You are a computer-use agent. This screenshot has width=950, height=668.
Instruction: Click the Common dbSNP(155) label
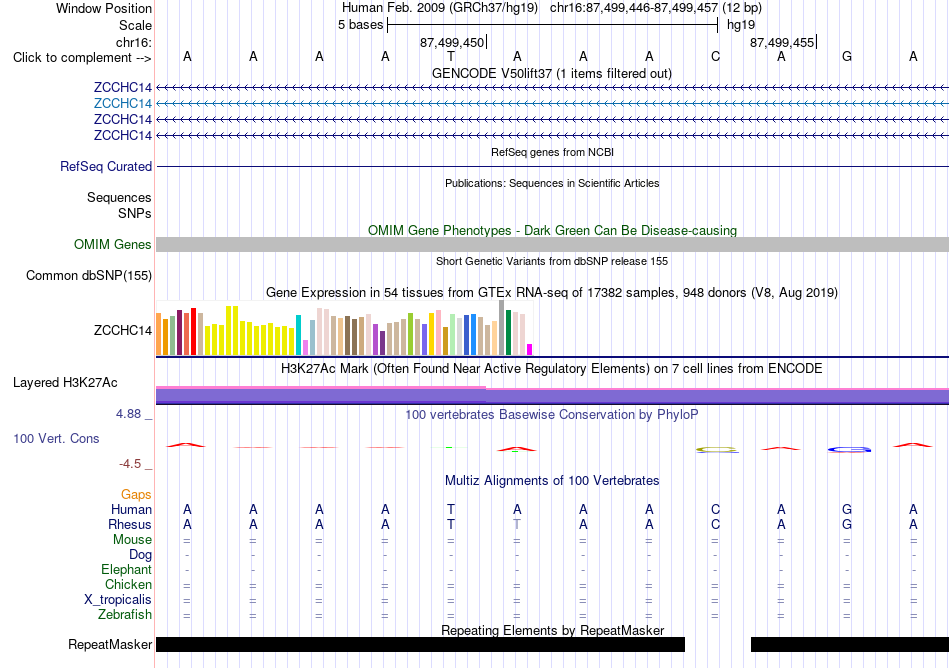point(88,276)
